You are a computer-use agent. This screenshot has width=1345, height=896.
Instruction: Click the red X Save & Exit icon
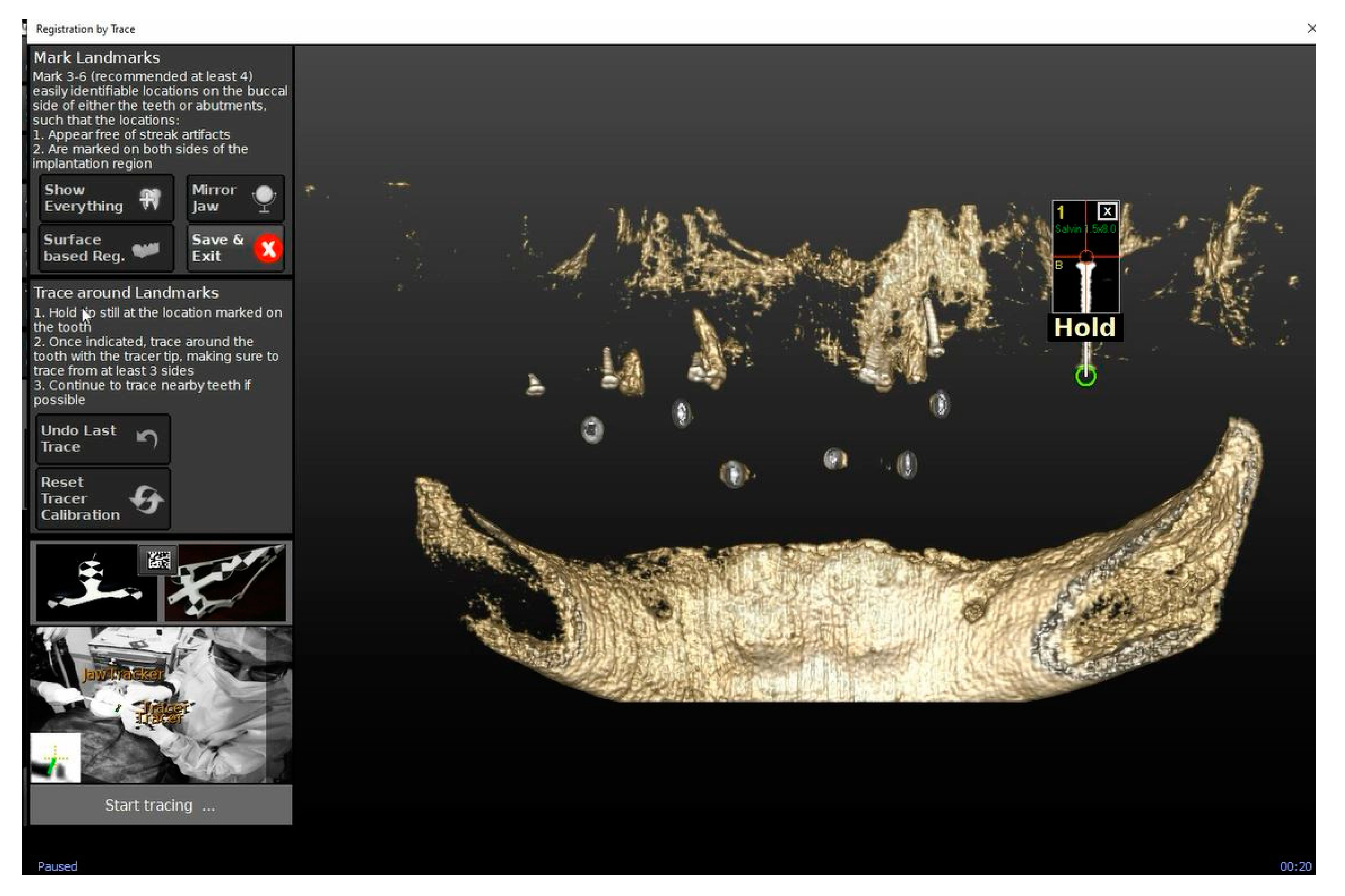(268, 249)
